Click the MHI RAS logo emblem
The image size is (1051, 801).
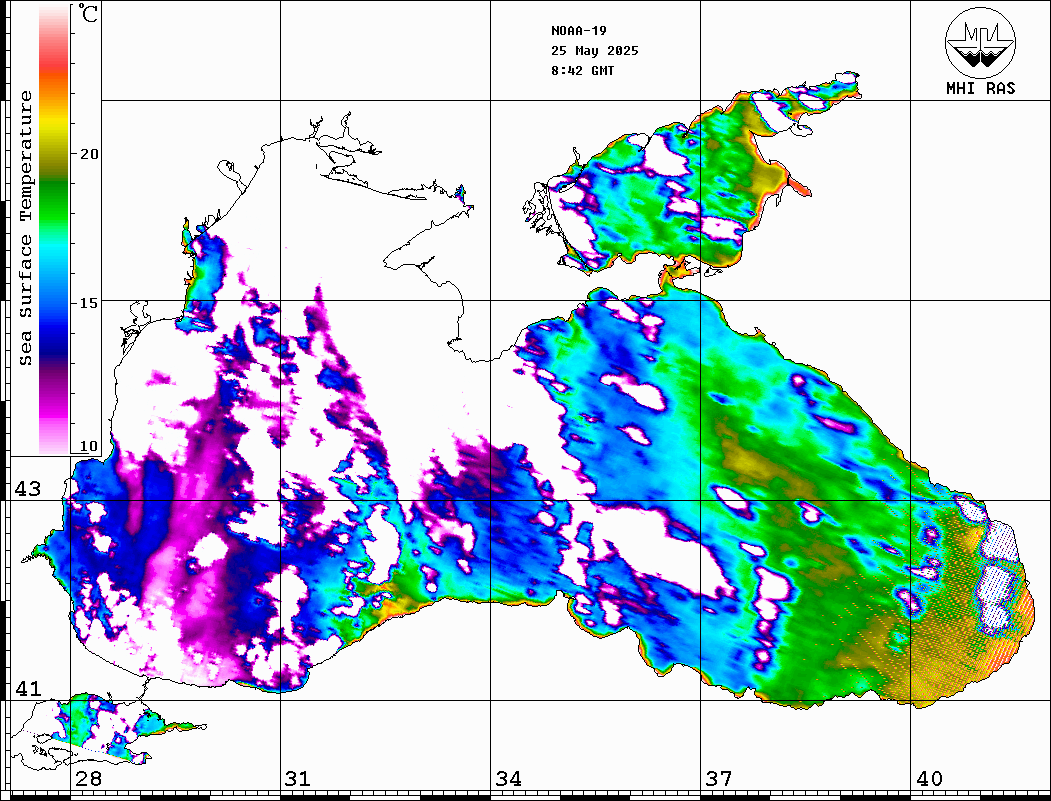[x=980, y=42]
